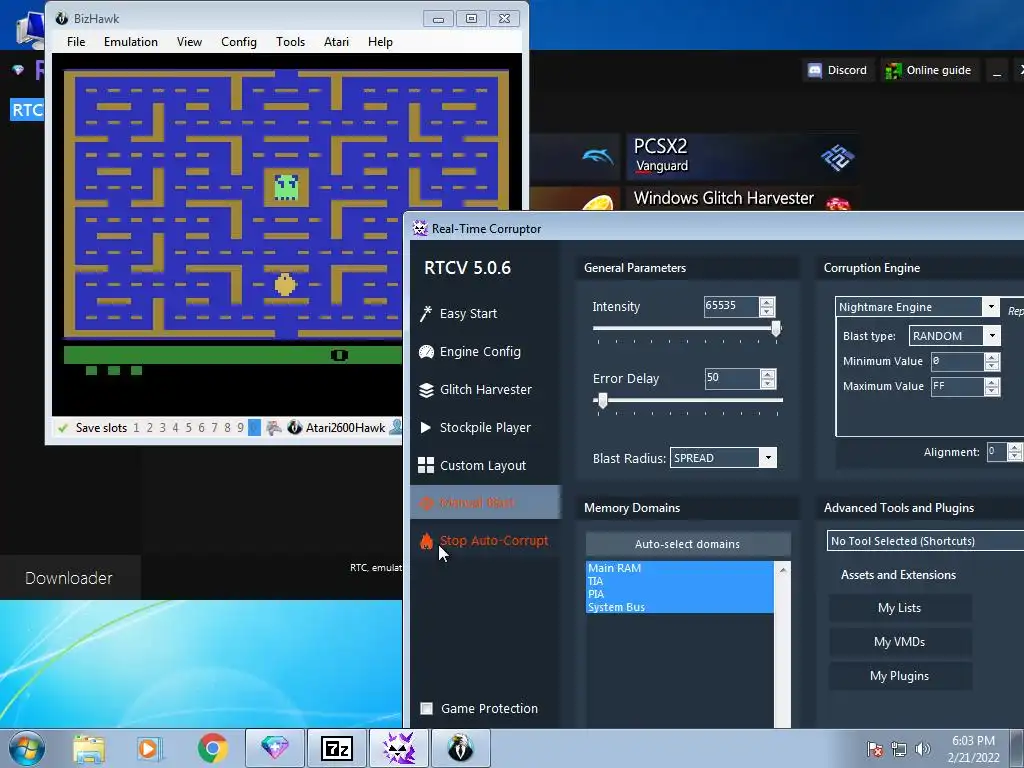The image size is (1024, 768).
Task: Click the Action Center flag tray icon
Action: pyautogui.click(x=874, y=749)
